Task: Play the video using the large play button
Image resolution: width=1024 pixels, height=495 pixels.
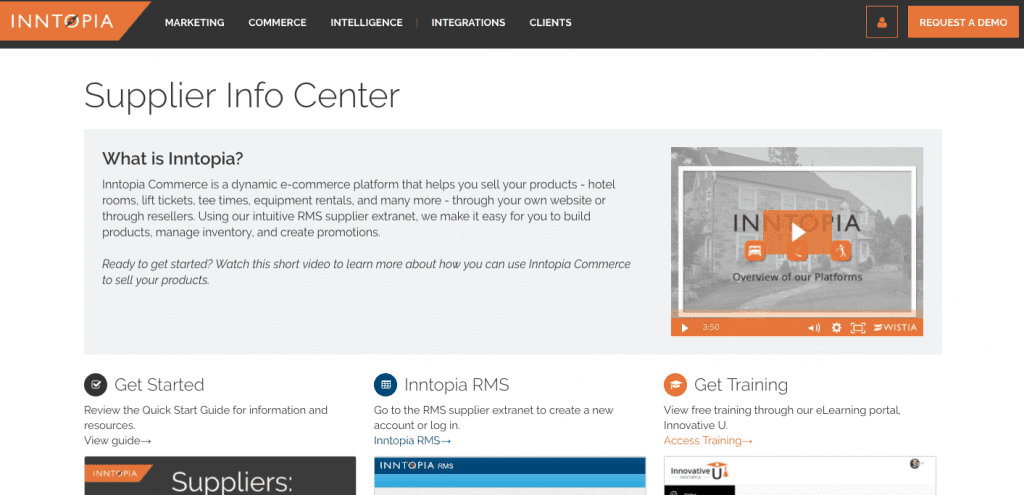Action: 797,232
